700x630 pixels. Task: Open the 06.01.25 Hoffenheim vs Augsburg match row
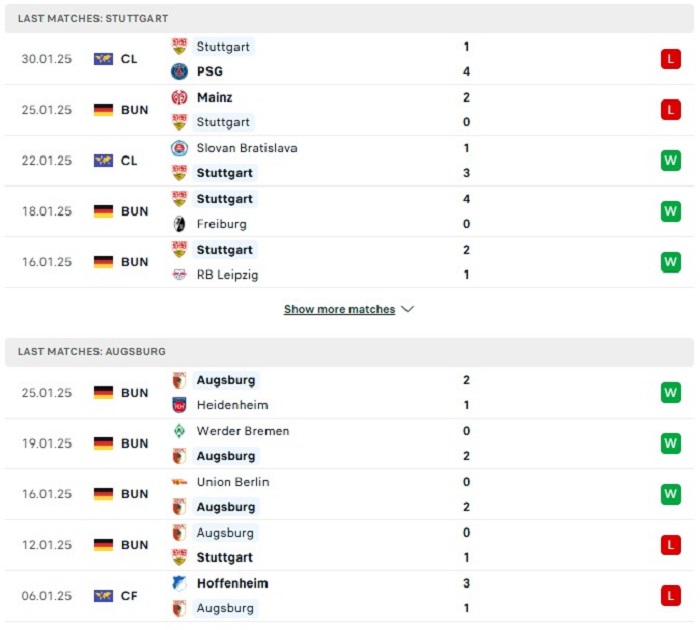click(x=349, y=596)
